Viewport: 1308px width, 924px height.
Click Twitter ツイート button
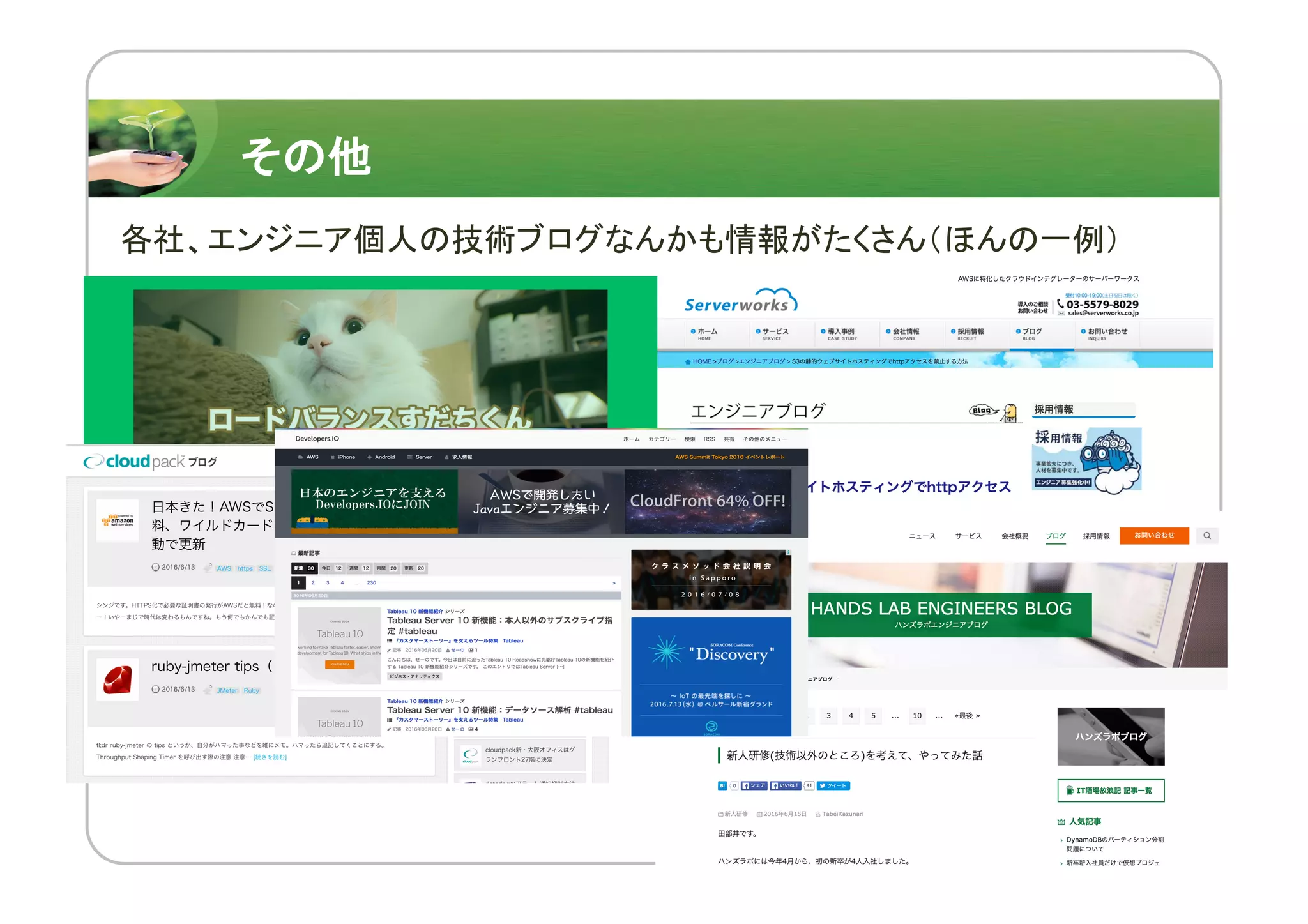pyautogui.click(x=833, y=785)
